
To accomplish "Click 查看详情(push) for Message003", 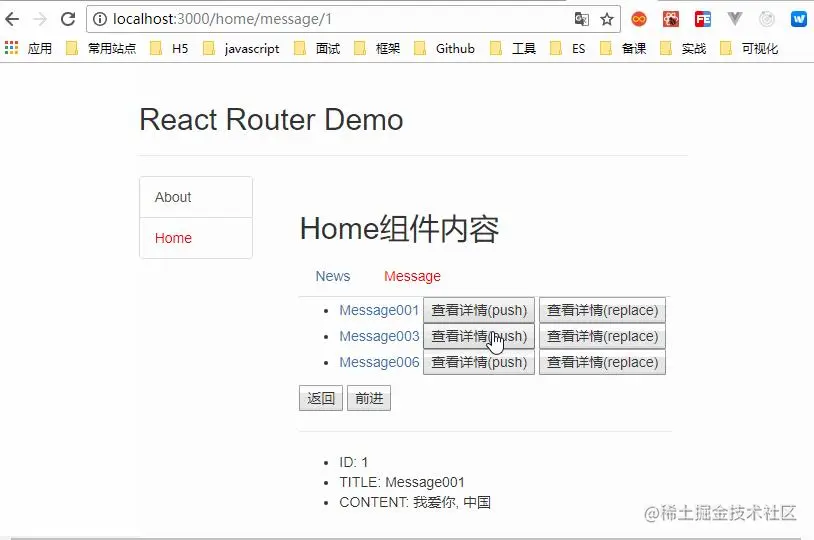I will point(479,336).
